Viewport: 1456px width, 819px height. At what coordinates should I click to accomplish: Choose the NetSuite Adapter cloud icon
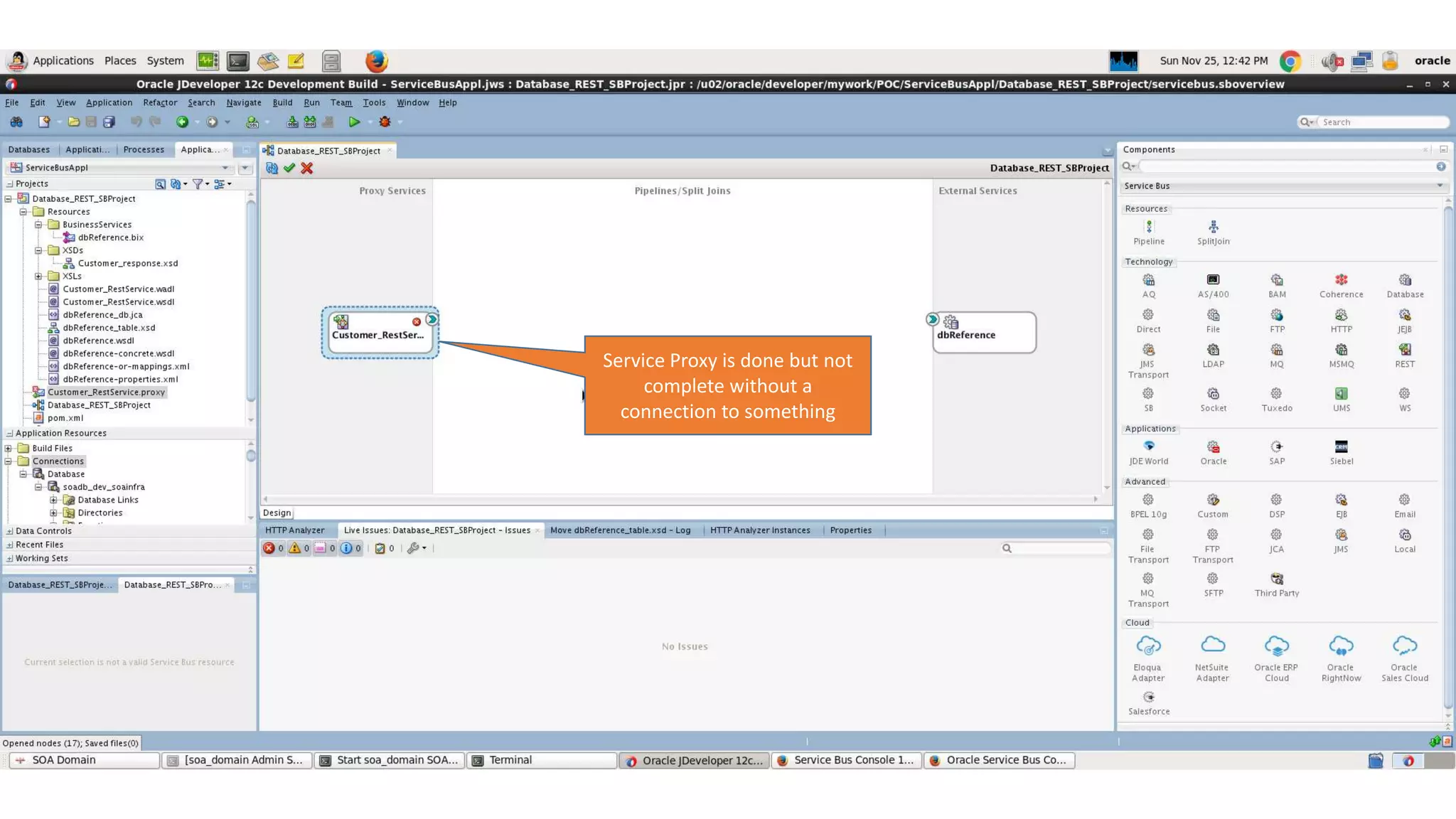click(x=1213, y=646)
